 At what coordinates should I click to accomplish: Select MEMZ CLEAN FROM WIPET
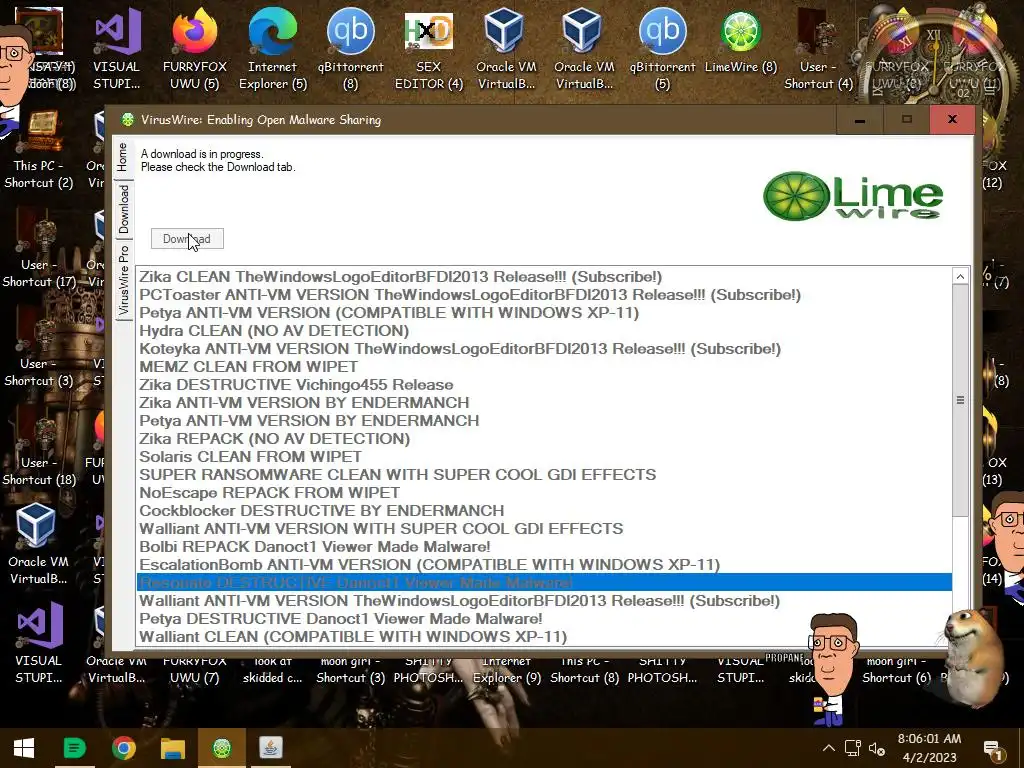tap(544, 367)
